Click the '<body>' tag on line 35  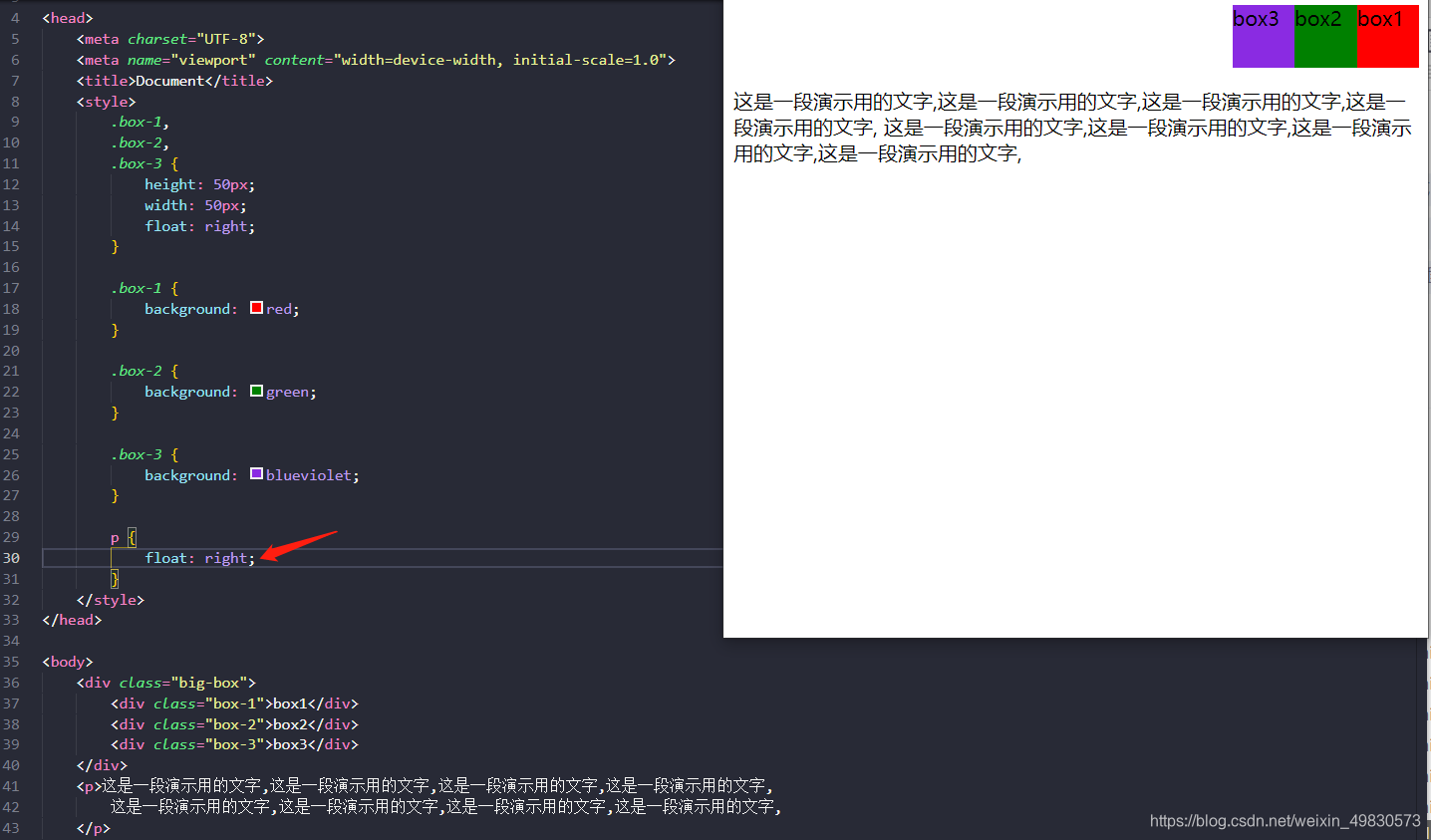coord(68,662)
